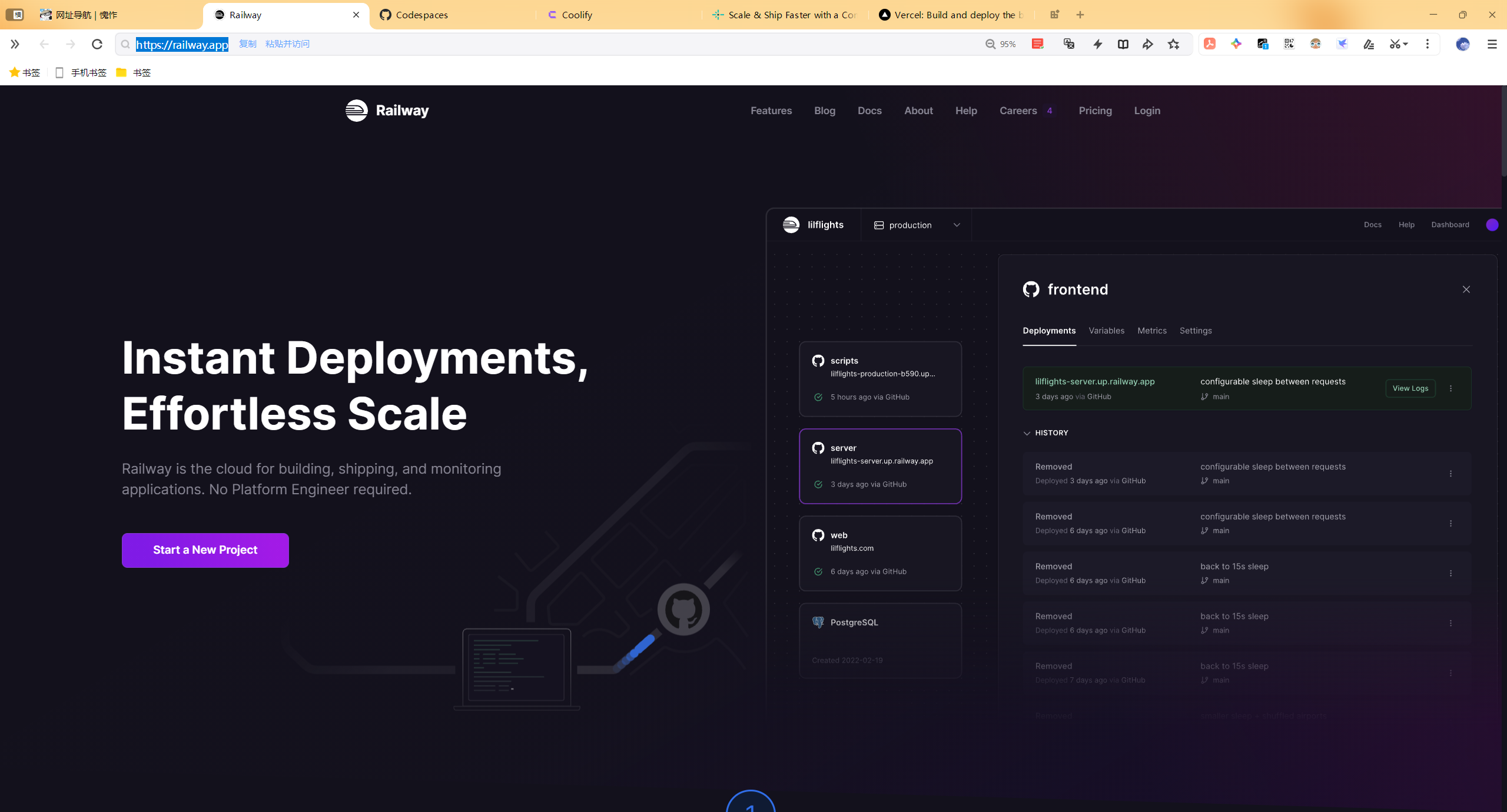Open Blog link in navigation
Image resolution: width=1507 pixels, height=812 pixels.
[x=825, y=111]
